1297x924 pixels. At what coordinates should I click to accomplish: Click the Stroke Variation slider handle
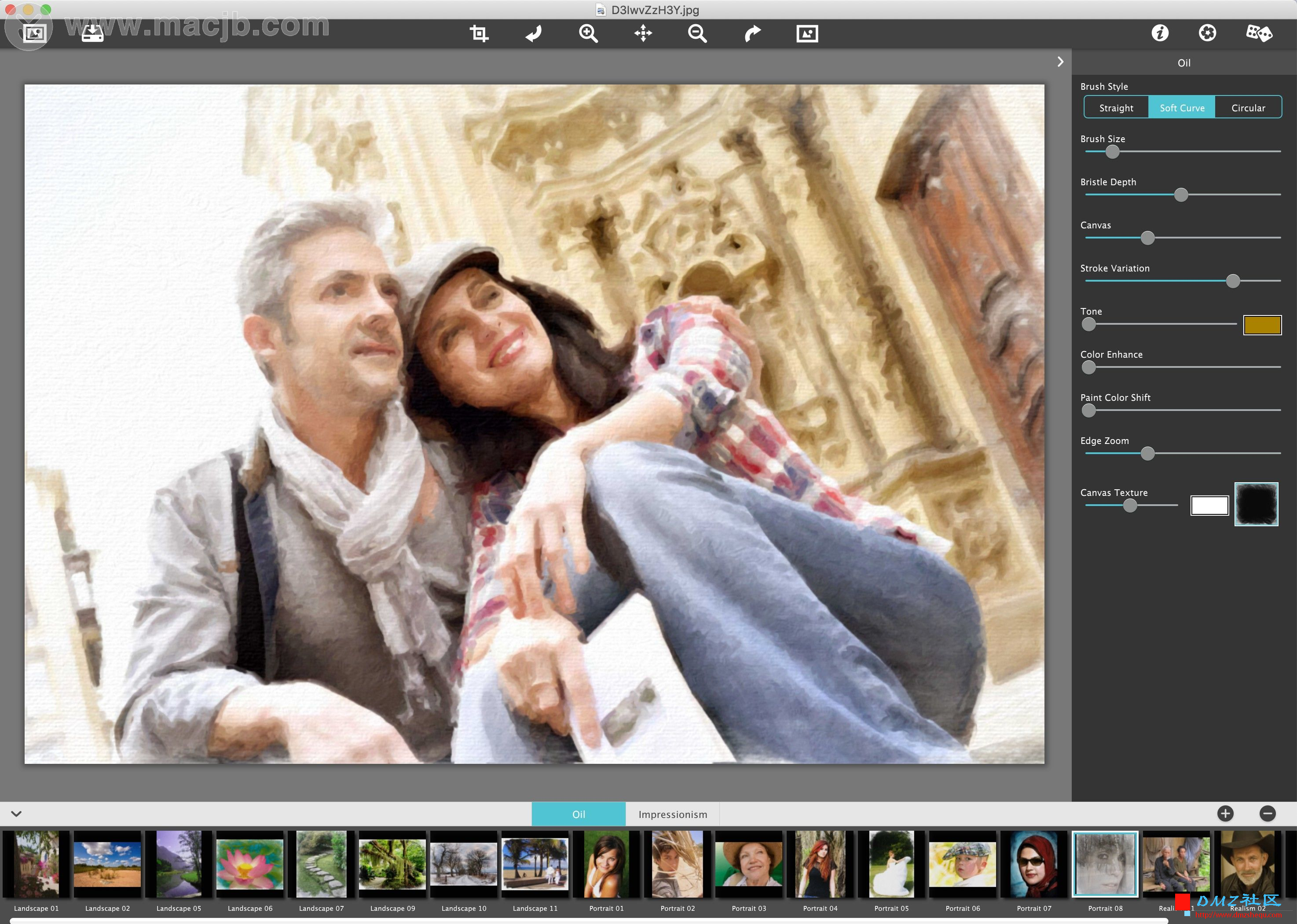(1233, 281)
